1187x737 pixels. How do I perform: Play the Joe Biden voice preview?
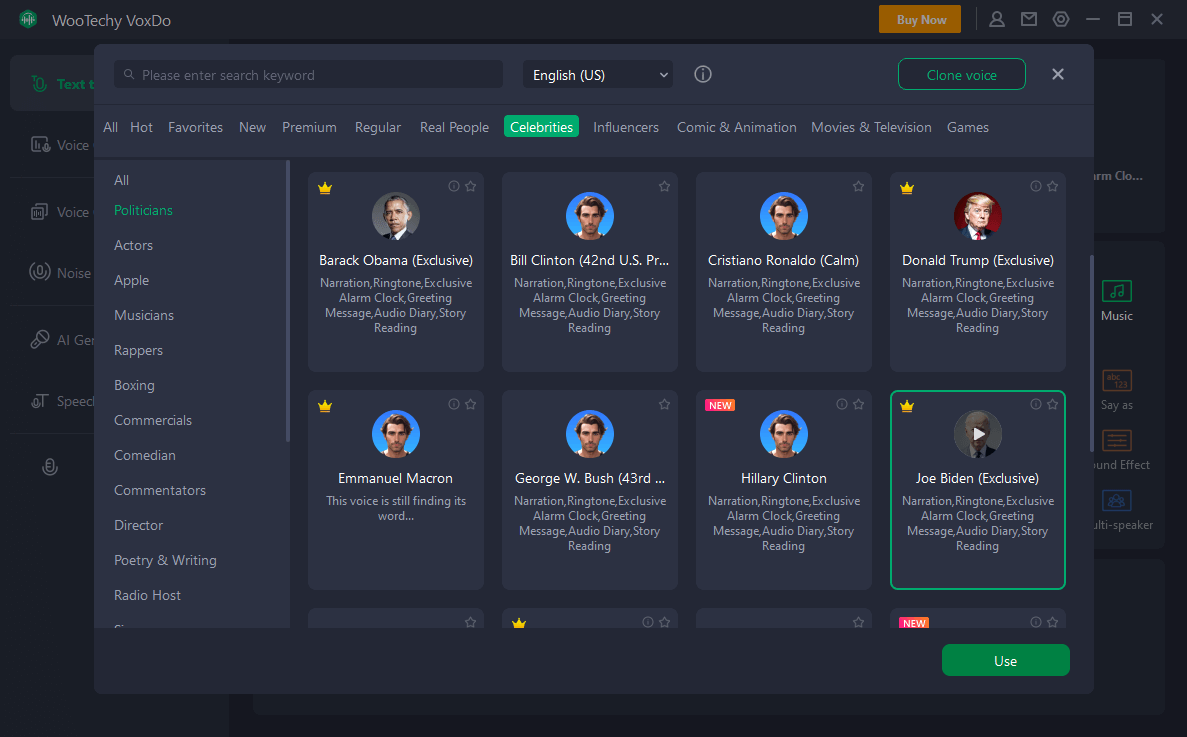[x=977, y=434]
